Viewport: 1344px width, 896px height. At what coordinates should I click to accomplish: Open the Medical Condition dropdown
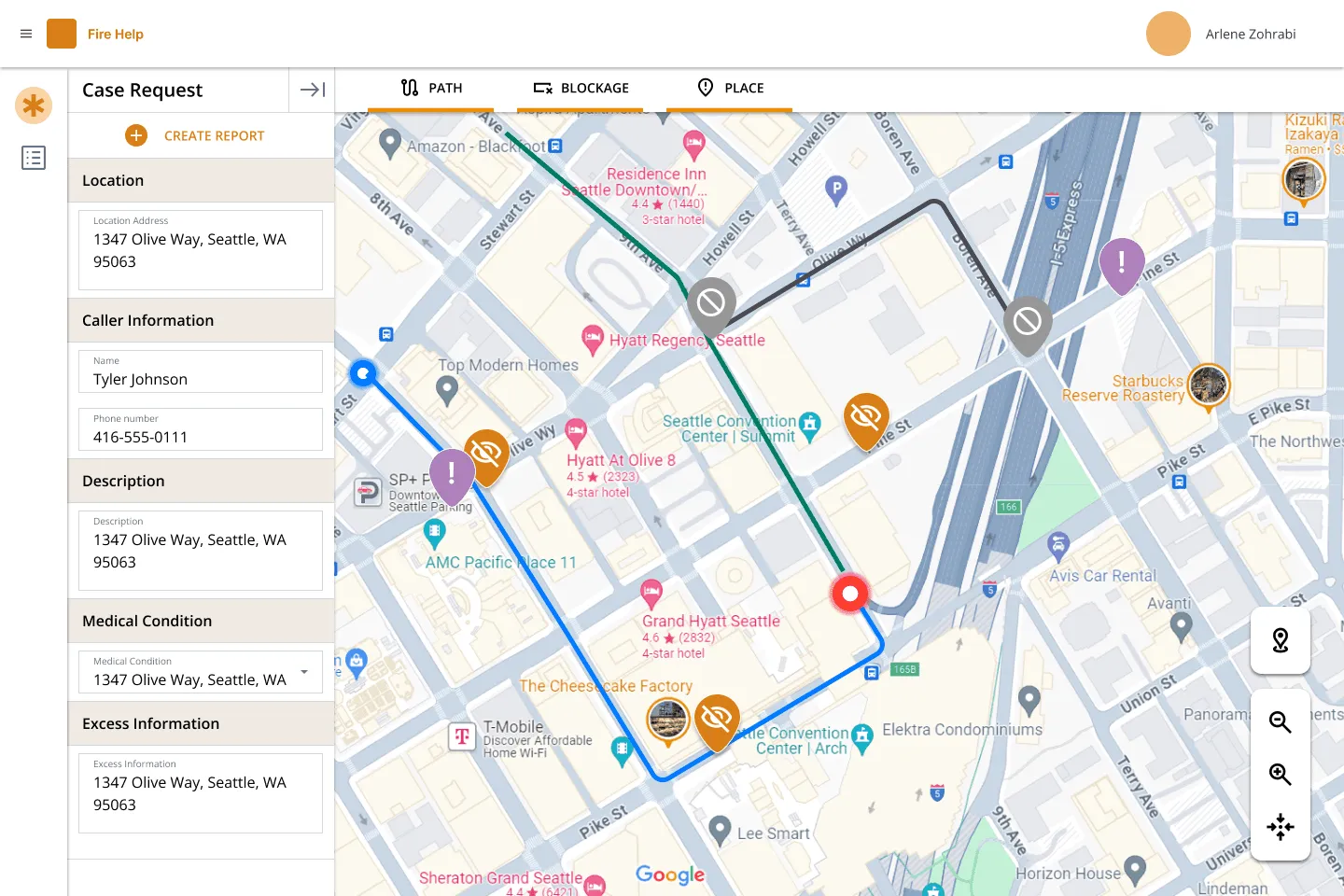click(201, 672)
